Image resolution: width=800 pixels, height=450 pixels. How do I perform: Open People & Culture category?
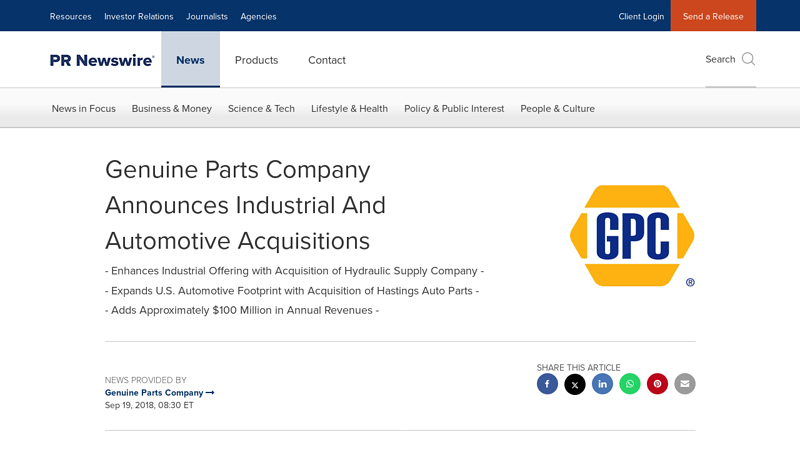tap(558, 109)
